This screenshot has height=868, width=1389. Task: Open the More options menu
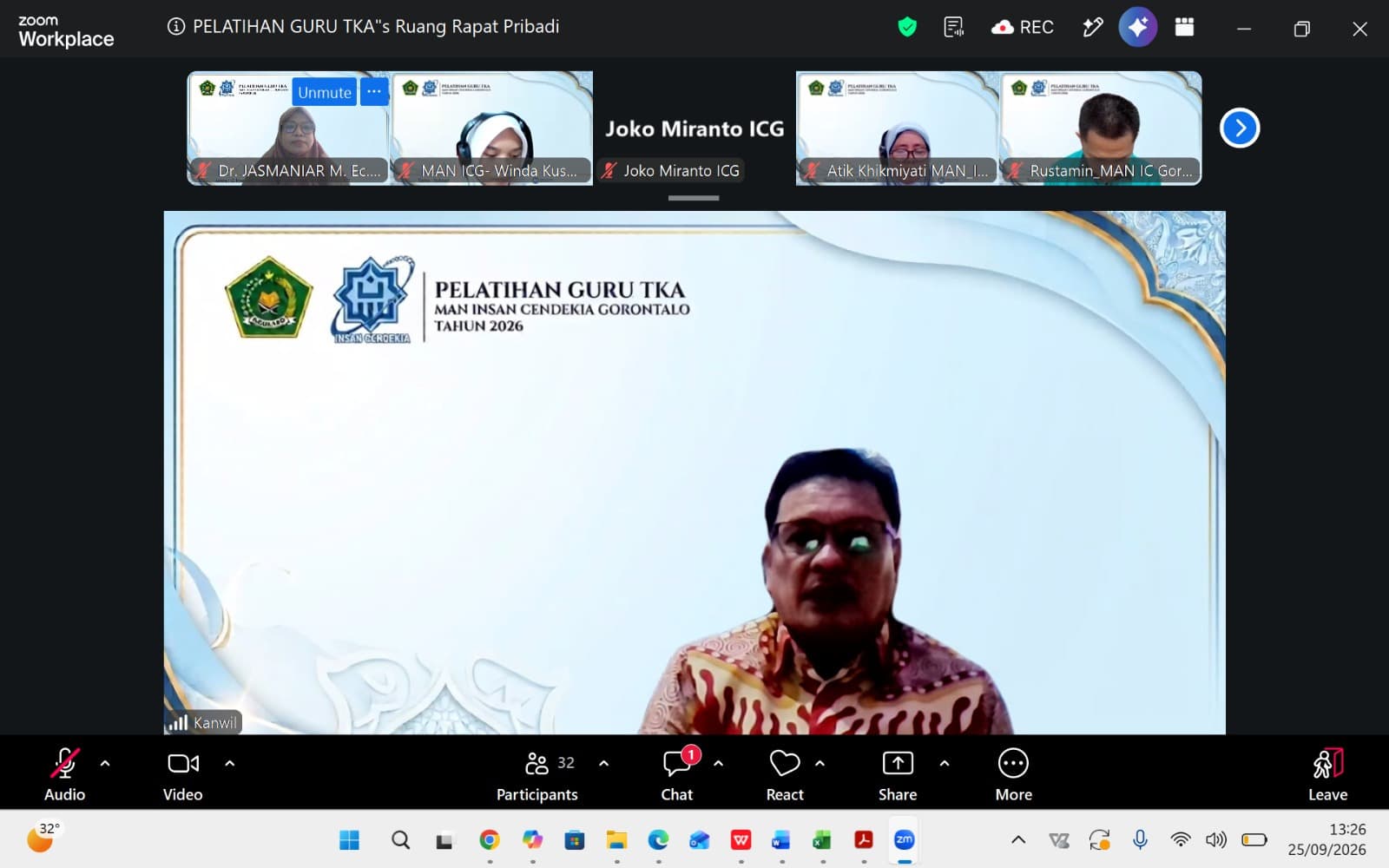coord(1014,773)
